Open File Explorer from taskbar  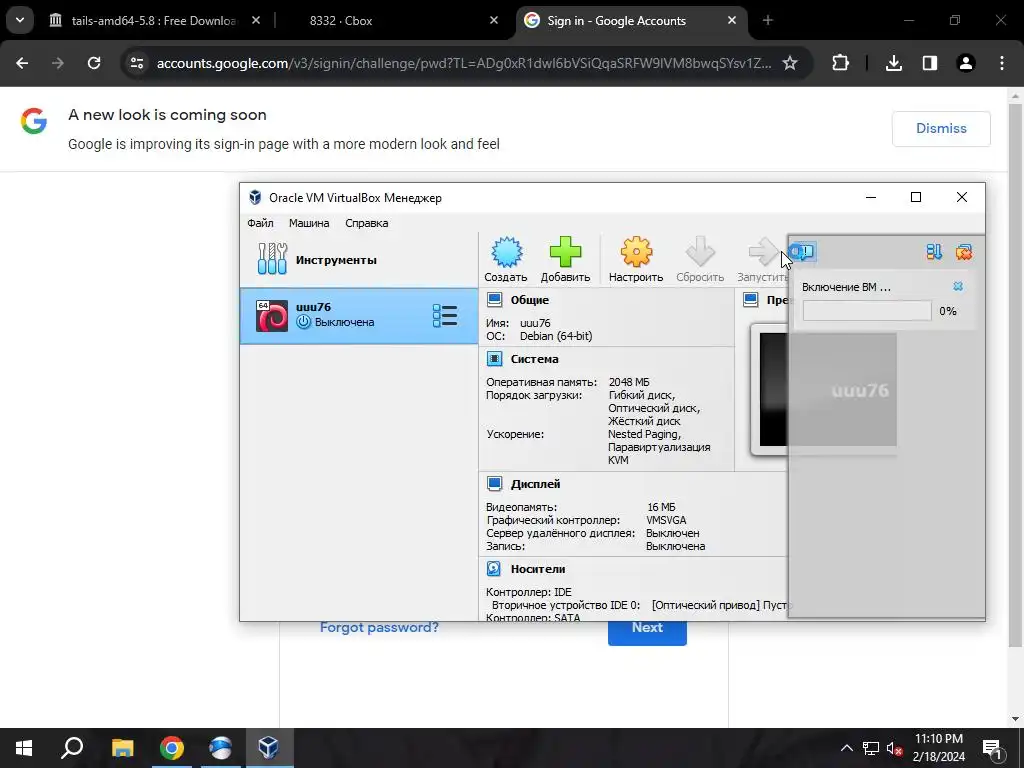tap(122, 748)
